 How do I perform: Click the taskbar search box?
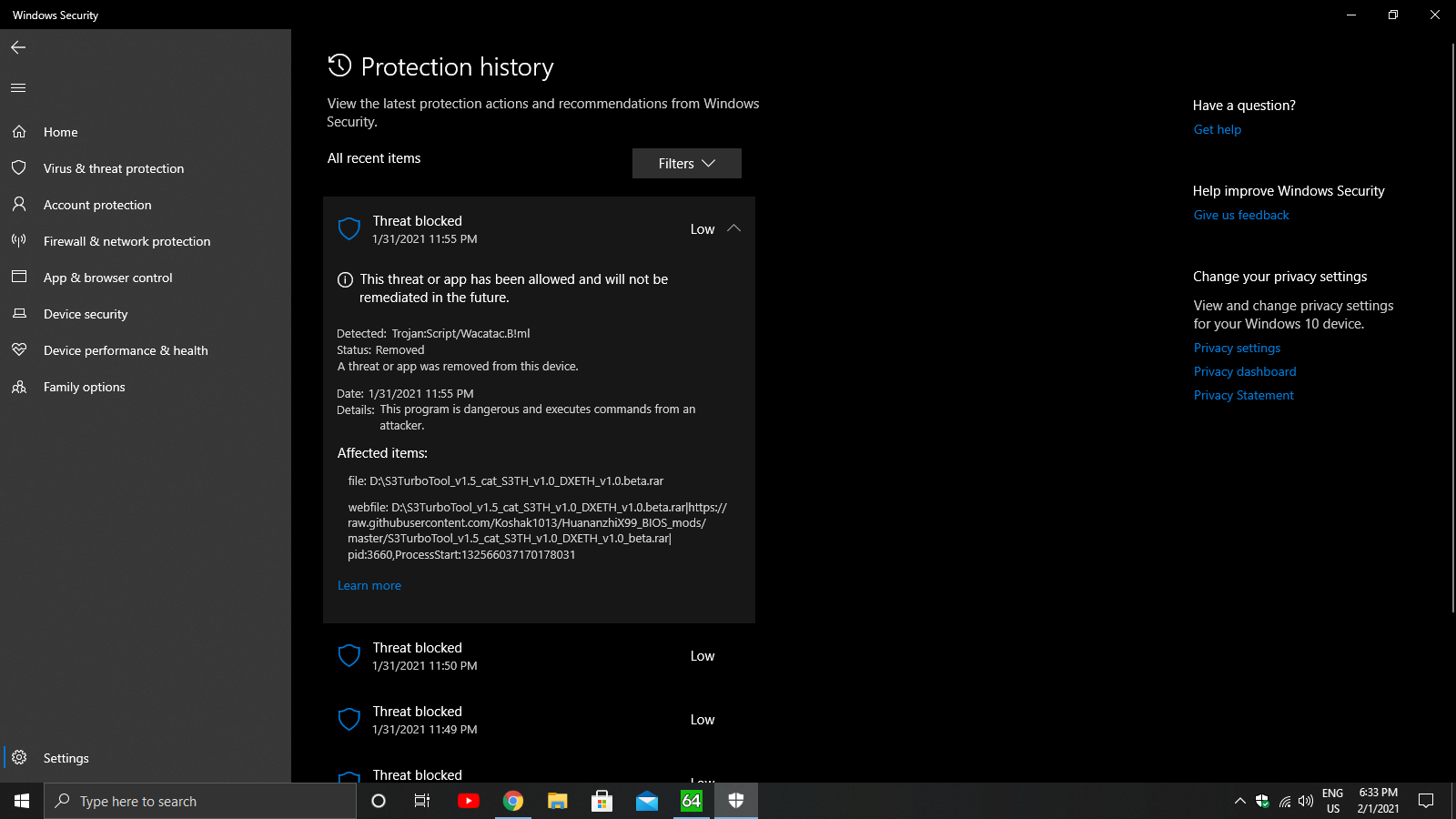coord(200,801)
